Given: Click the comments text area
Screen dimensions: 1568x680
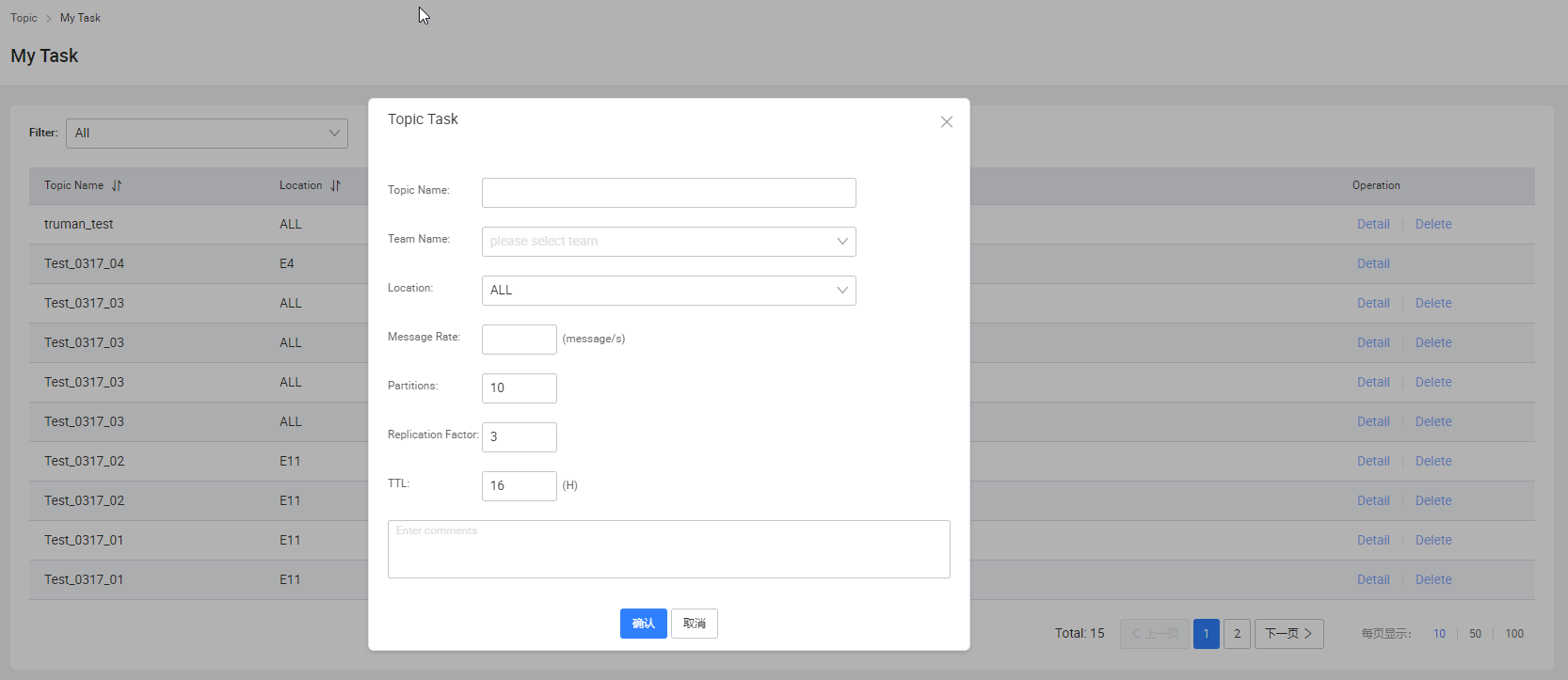Looking at the screenshot, I should (x=669, y=549).
